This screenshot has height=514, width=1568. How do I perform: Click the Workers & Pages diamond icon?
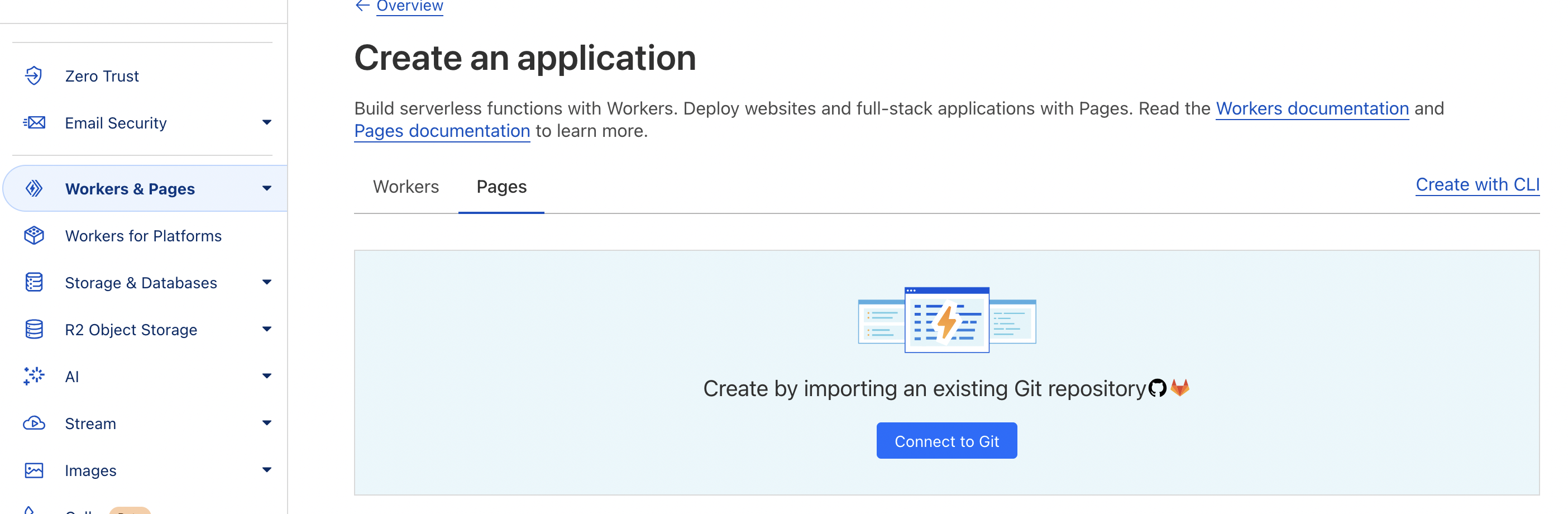(x=34, y=189)
